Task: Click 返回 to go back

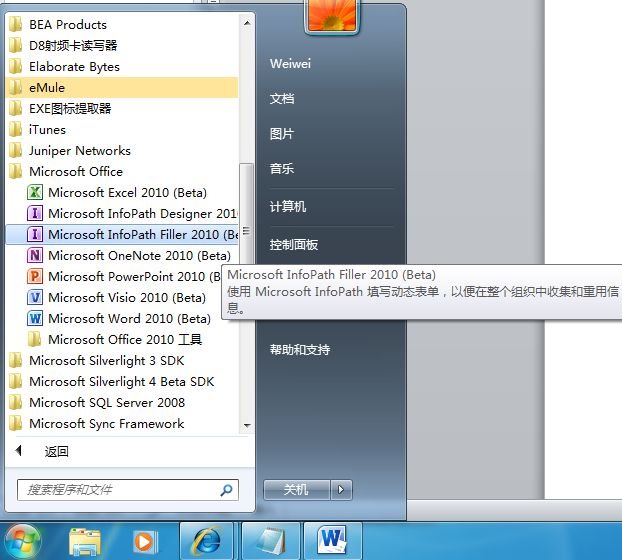Action: tap(57, 451)
